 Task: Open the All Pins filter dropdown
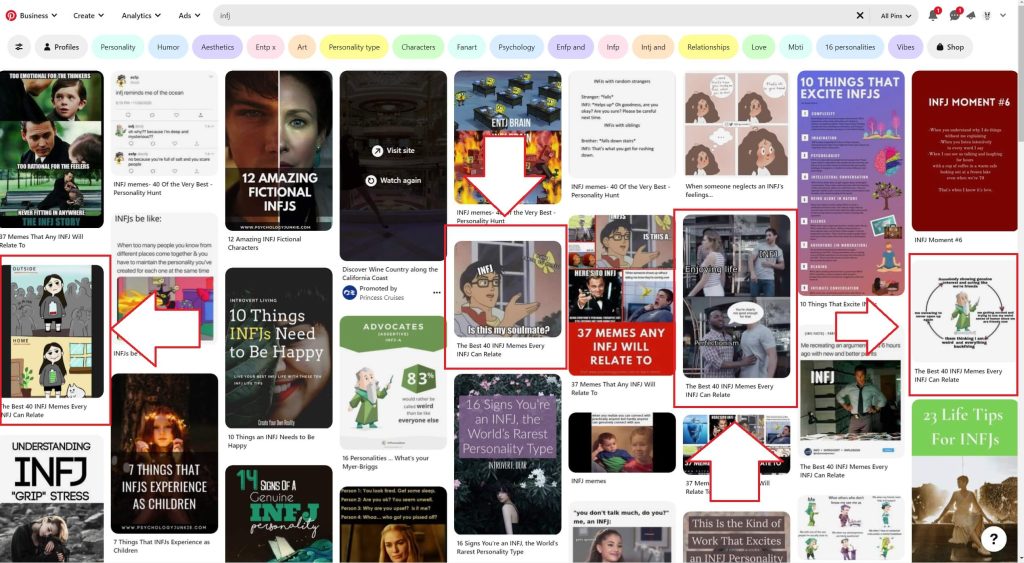click(x=895, y=16)
